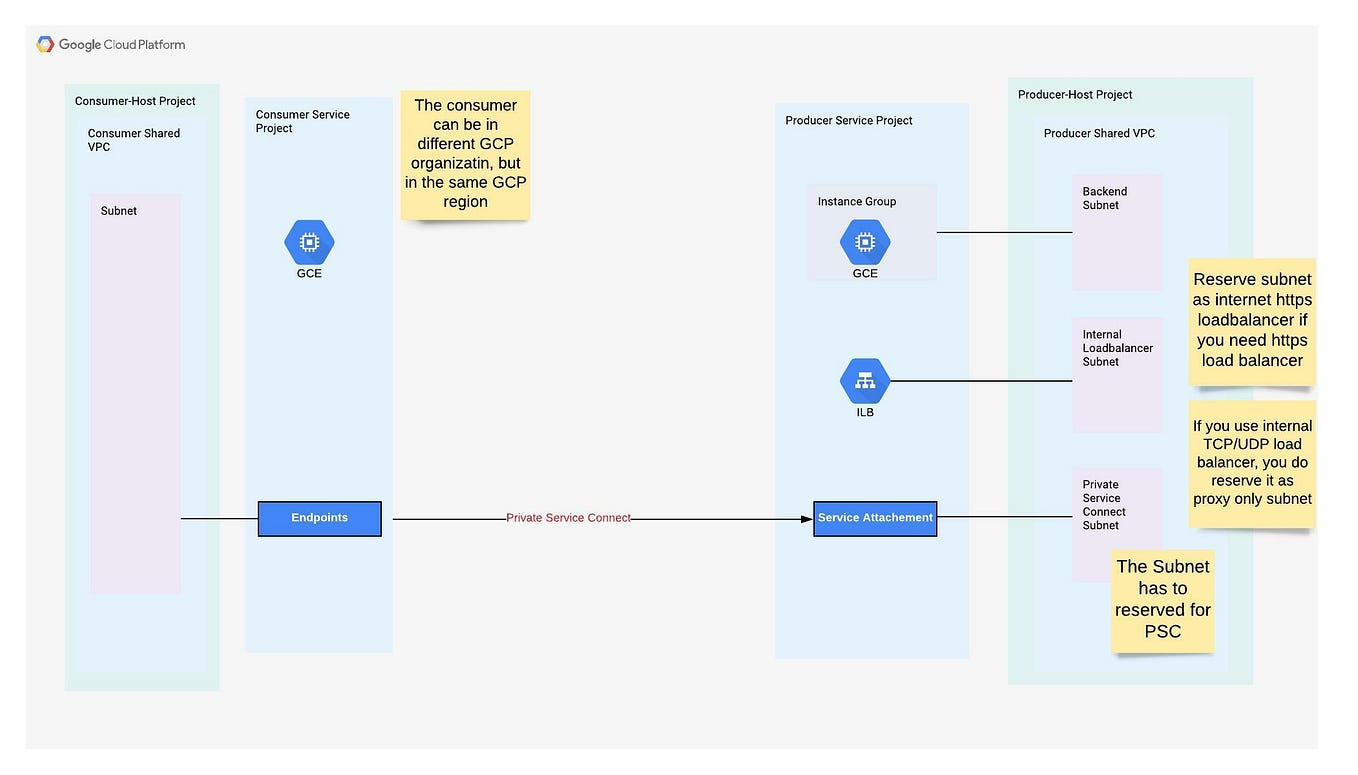Select the Private Service Connect connector label
1358x775 pixels.
click(568, 518)
